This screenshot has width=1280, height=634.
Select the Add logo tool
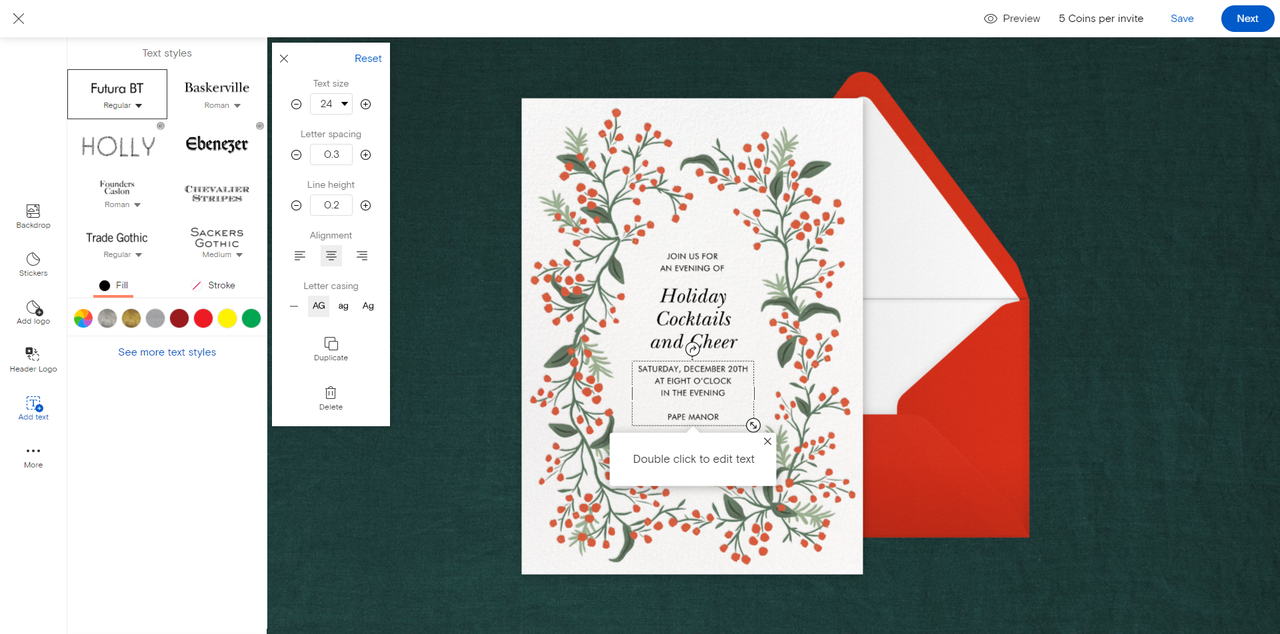33,312
